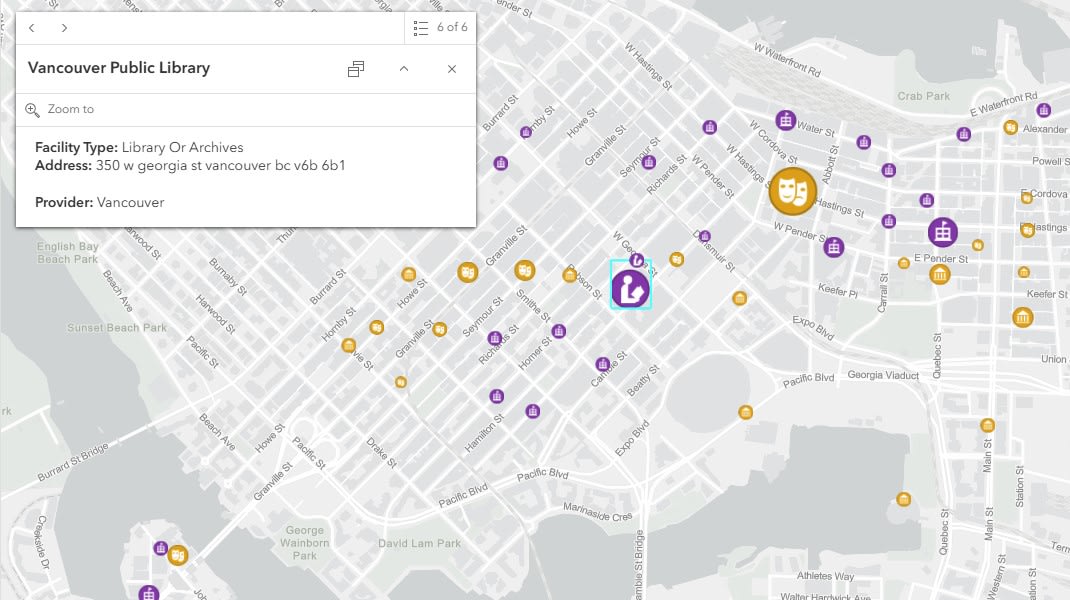Select purple marker next to the Granville Island theatre marker

(160, 547)
